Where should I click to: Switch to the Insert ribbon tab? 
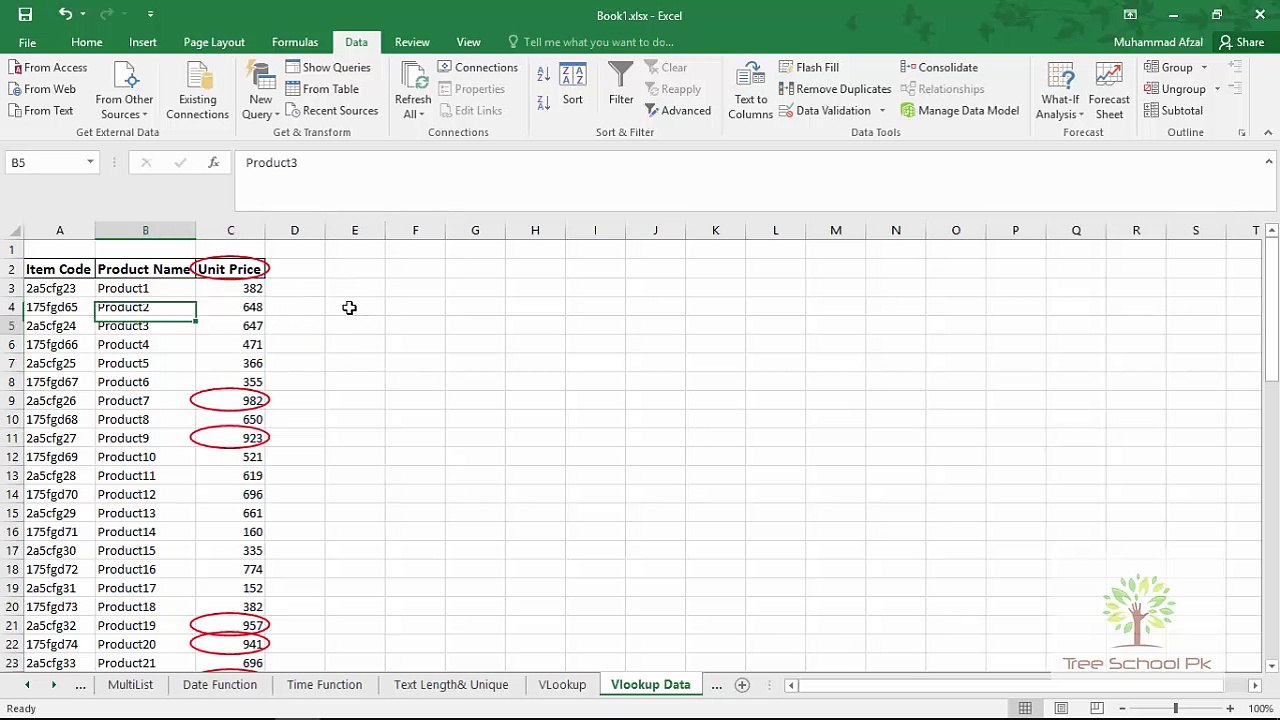pos(143,42)
